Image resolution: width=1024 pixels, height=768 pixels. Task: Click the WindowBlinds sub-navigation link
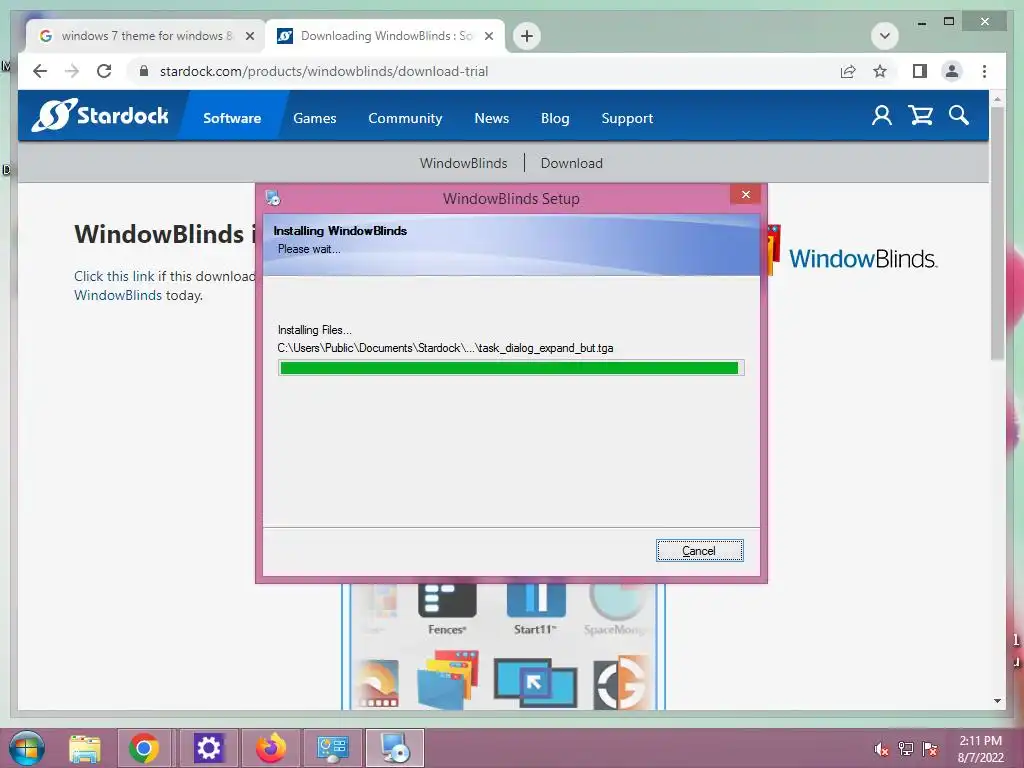coord(464,163)
